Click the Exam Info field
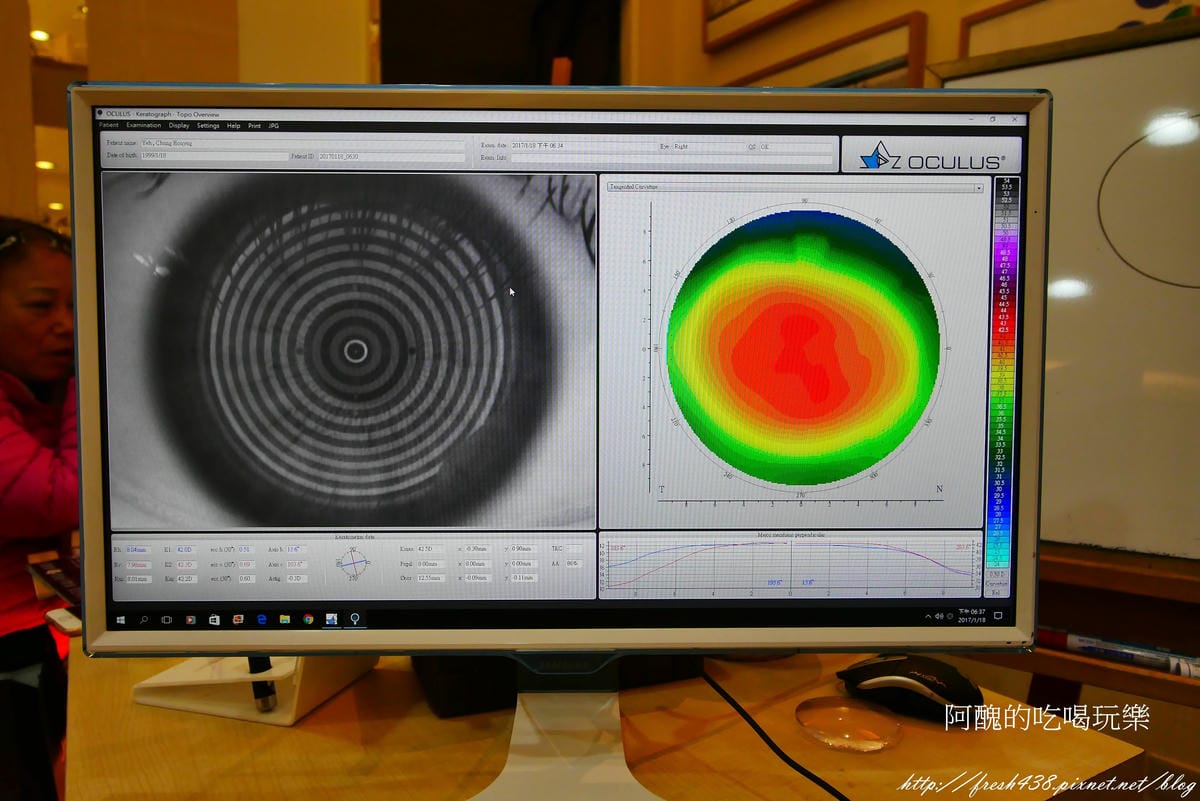Viewport: 1200px width, 801px height. 673,158
